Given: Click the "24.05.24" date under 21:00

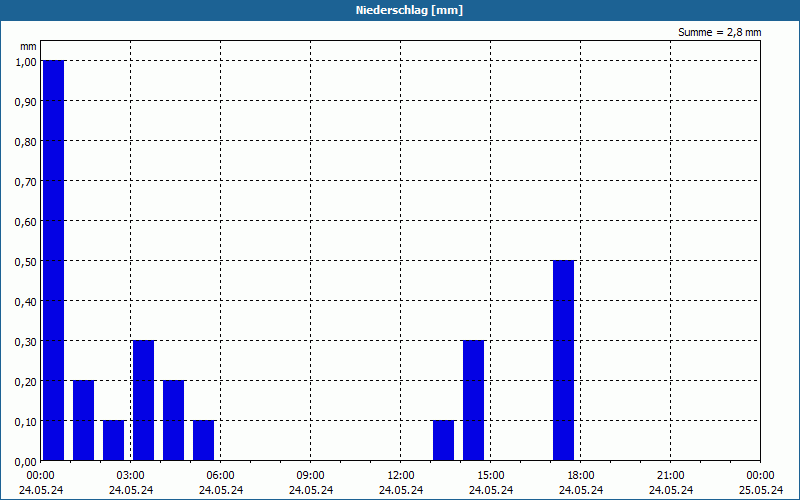Looking at the screenshot, I should point(670,490).
